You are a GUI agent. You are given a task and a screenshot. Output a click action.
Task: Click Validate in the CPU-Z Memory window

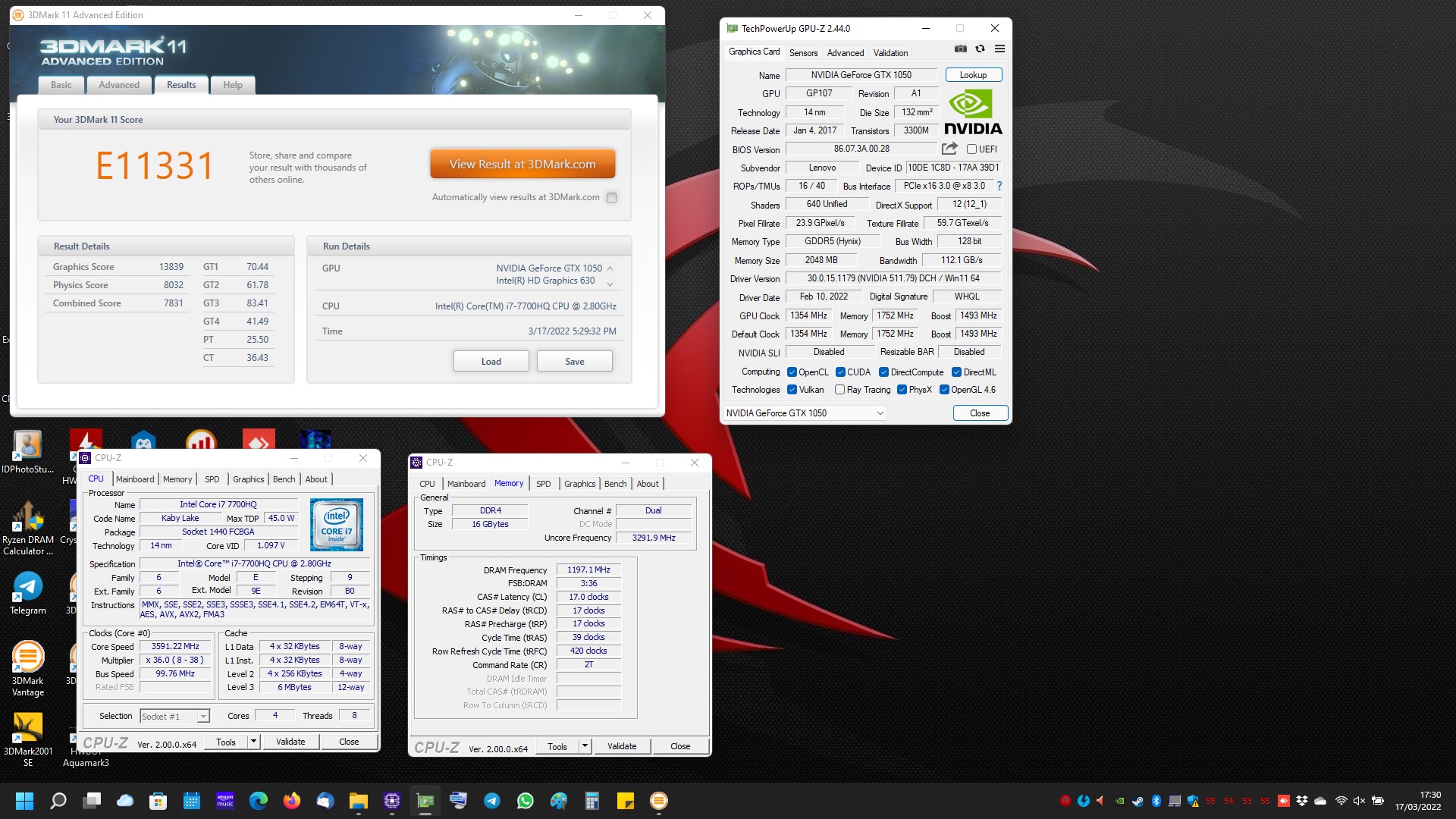622,746
